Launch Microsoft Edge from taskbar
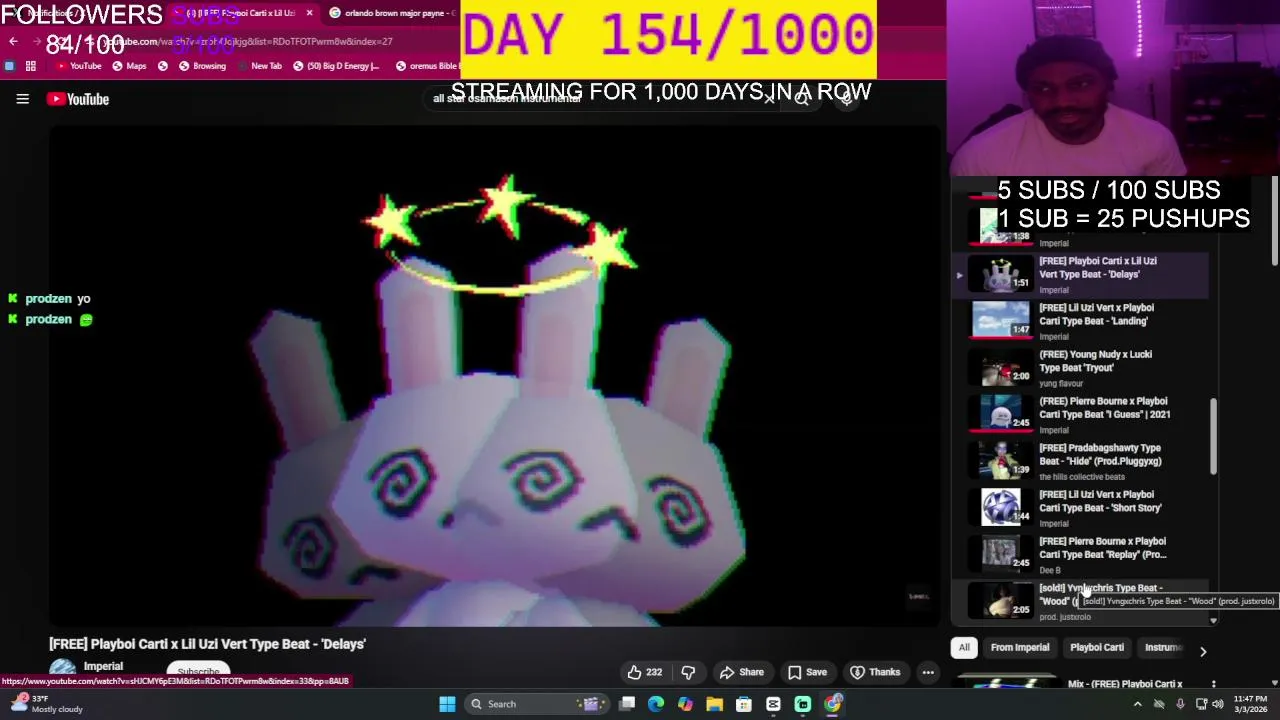This screenshot has height=720, width=1280. tap(656, 704)
